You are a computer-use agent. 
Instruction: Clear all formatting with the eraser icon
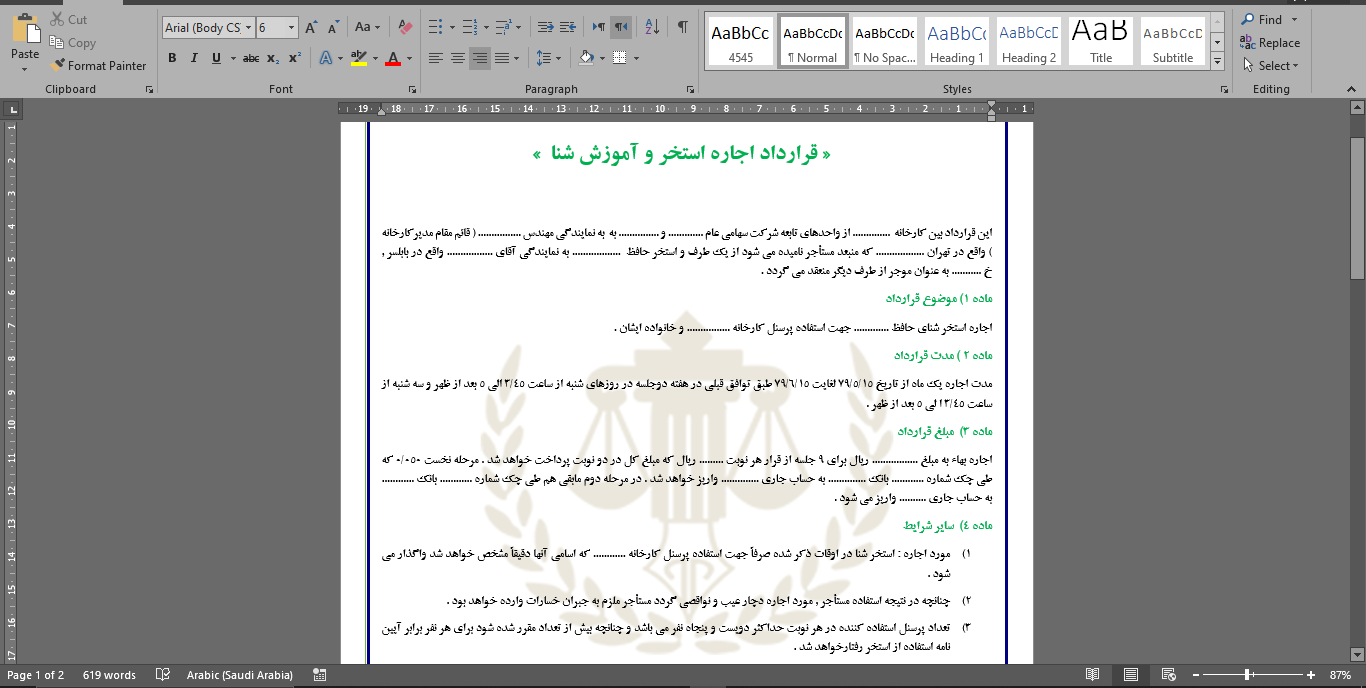404,27
